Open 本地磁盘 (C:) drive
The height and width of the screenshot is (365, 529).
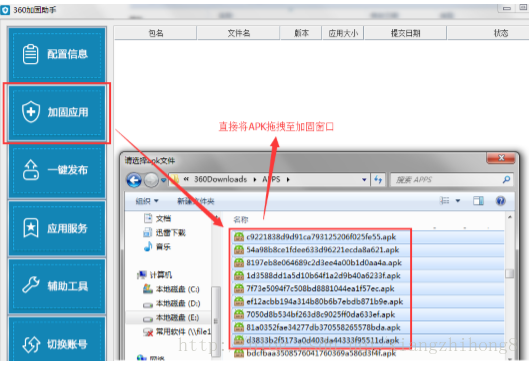pyautogui.click(x=171, y=289)
